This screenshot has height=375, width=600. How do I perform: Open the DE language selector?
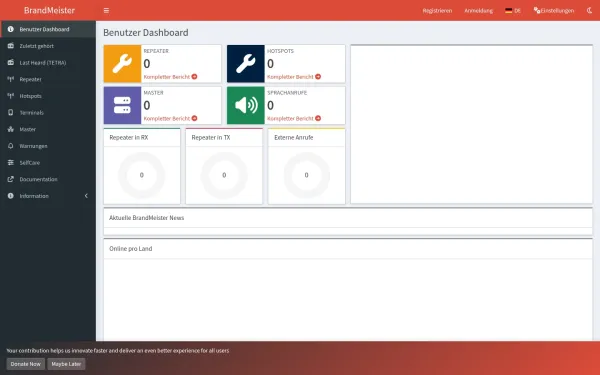(x=513, y=10)
